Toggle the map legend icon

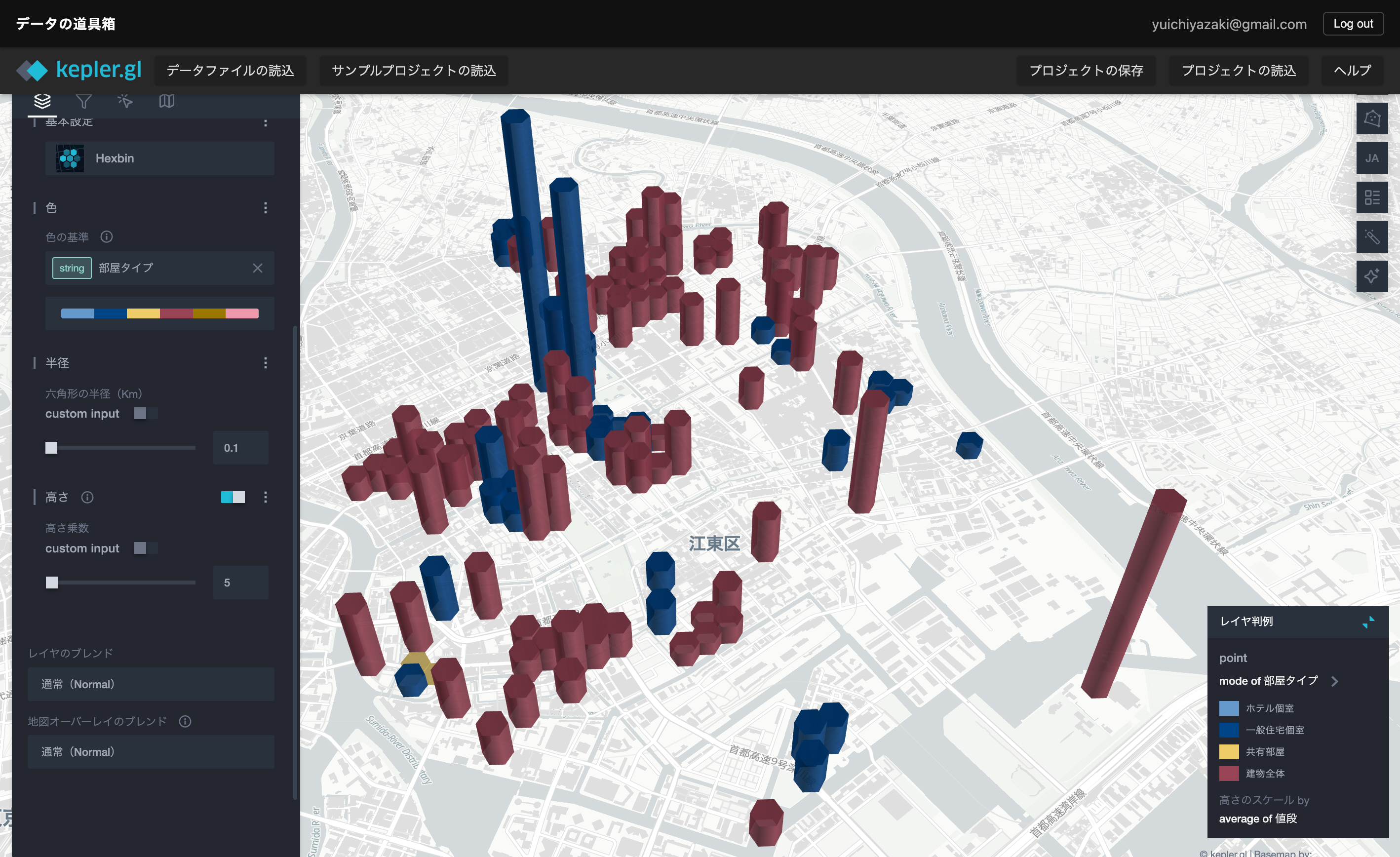tap(1371, 197)
